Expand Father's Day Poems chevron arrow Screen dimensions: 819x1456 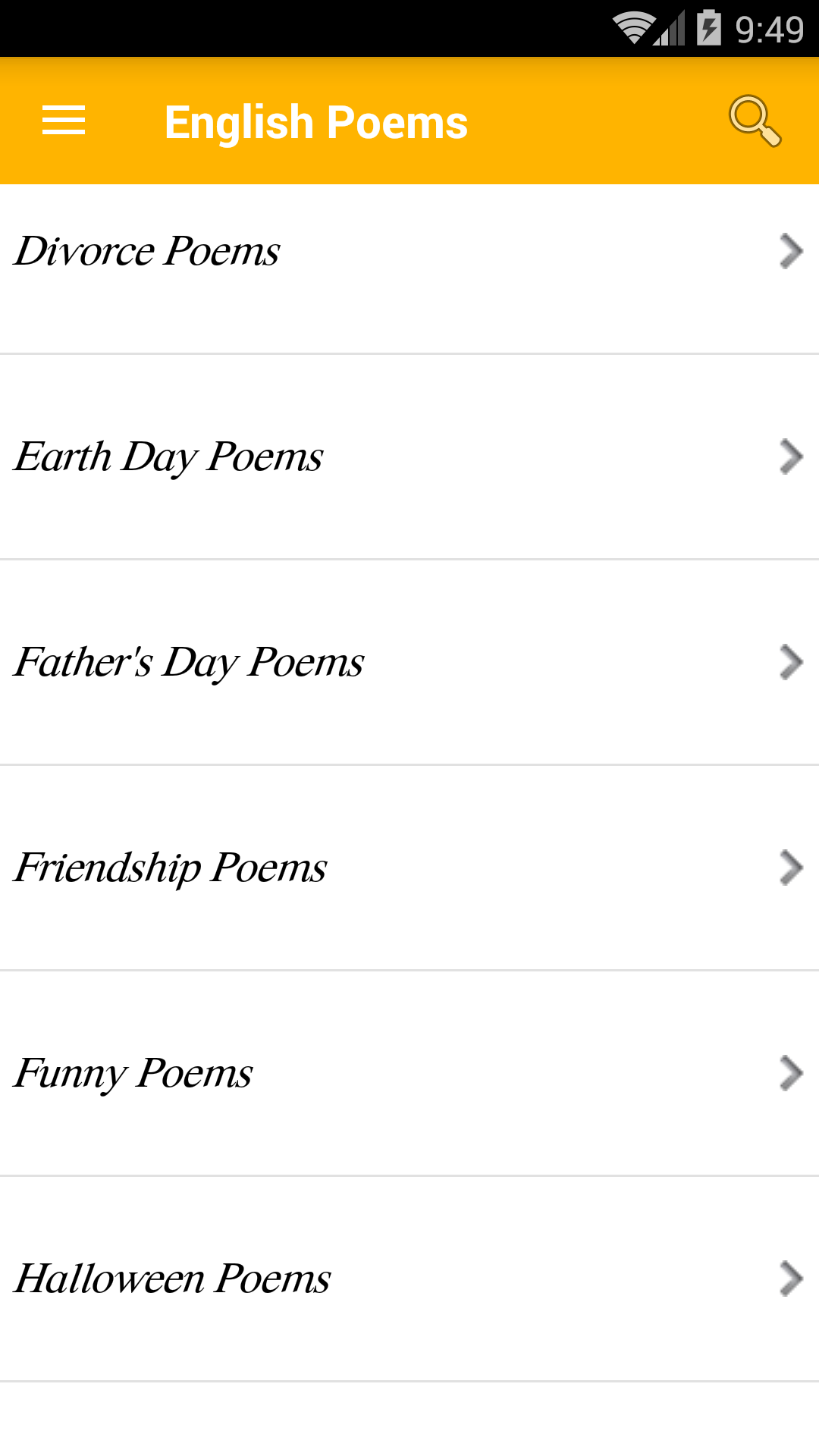pos(791,662)
